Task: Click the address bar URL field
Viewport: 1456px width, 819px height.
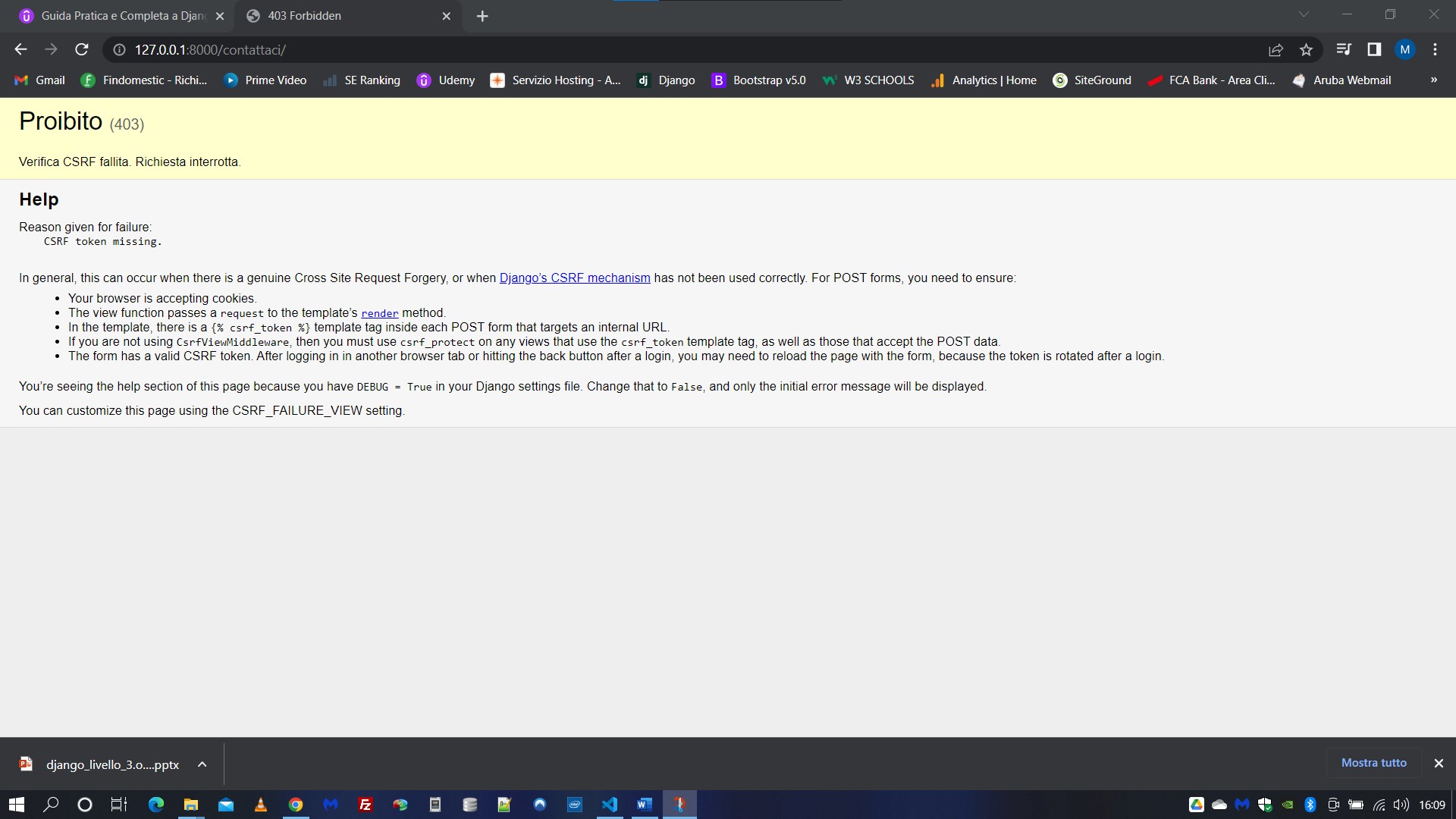Action: (x=682, y=50)
